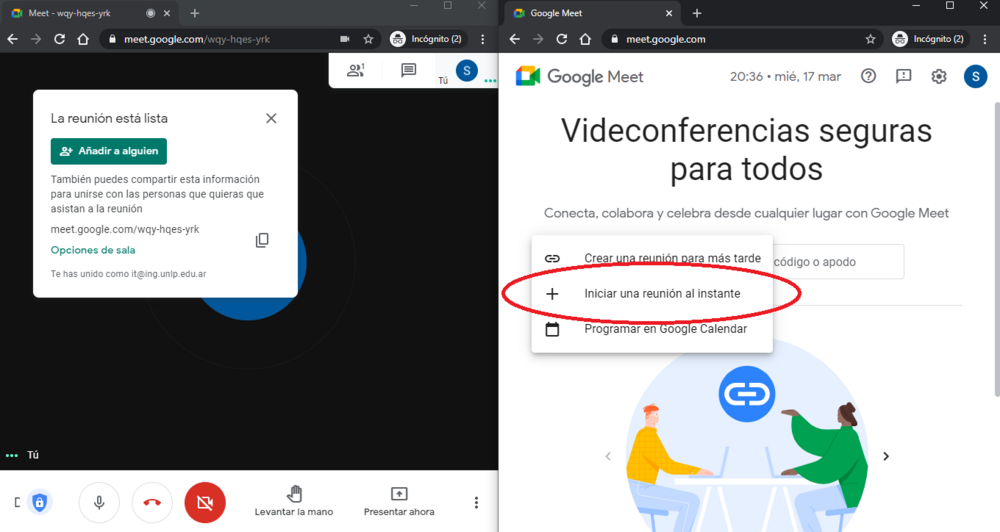Mute the microphone
Image resolution: width=1000 pixels, height=532 pixels.
pyautogui.click(x=99, y=502)
